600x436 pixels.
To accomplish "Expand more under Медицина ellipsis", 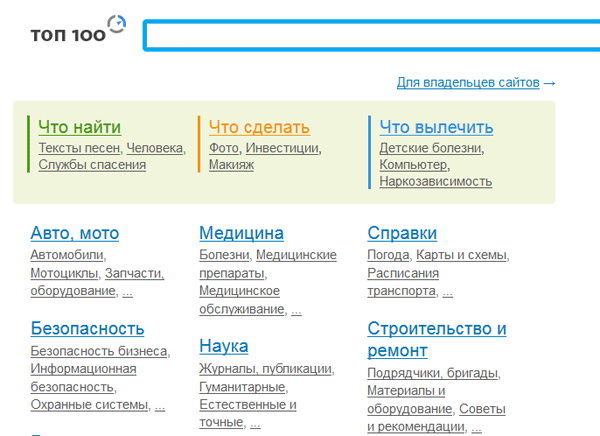I will pos(296,310).
